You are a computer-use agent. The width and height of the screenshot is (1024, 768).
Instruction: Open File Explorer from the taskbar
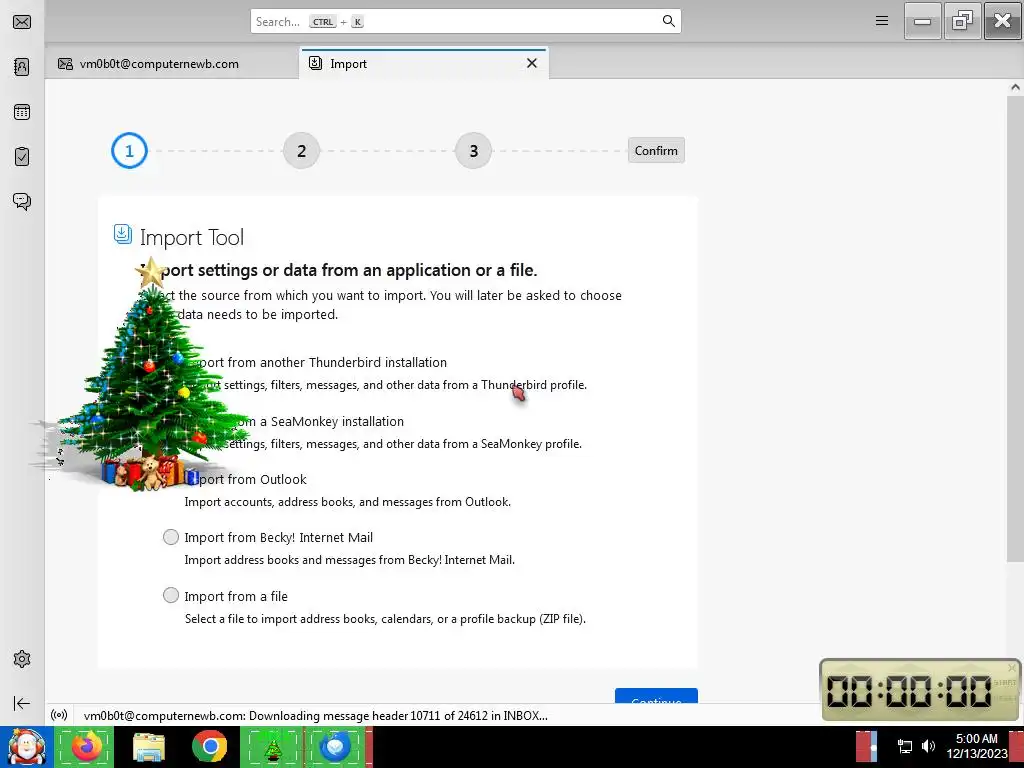coord(149,747)
